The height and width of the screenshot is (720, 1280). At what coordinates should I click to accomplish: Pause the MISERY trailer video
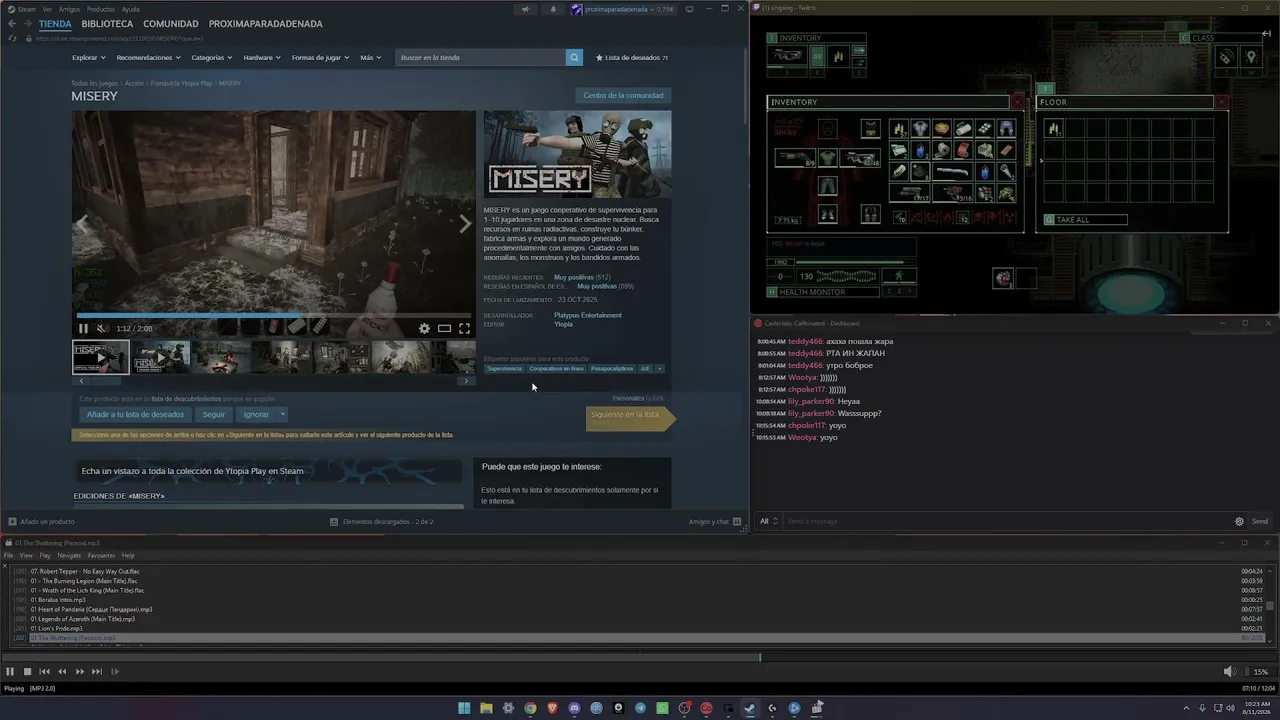(x=83, y=328)
